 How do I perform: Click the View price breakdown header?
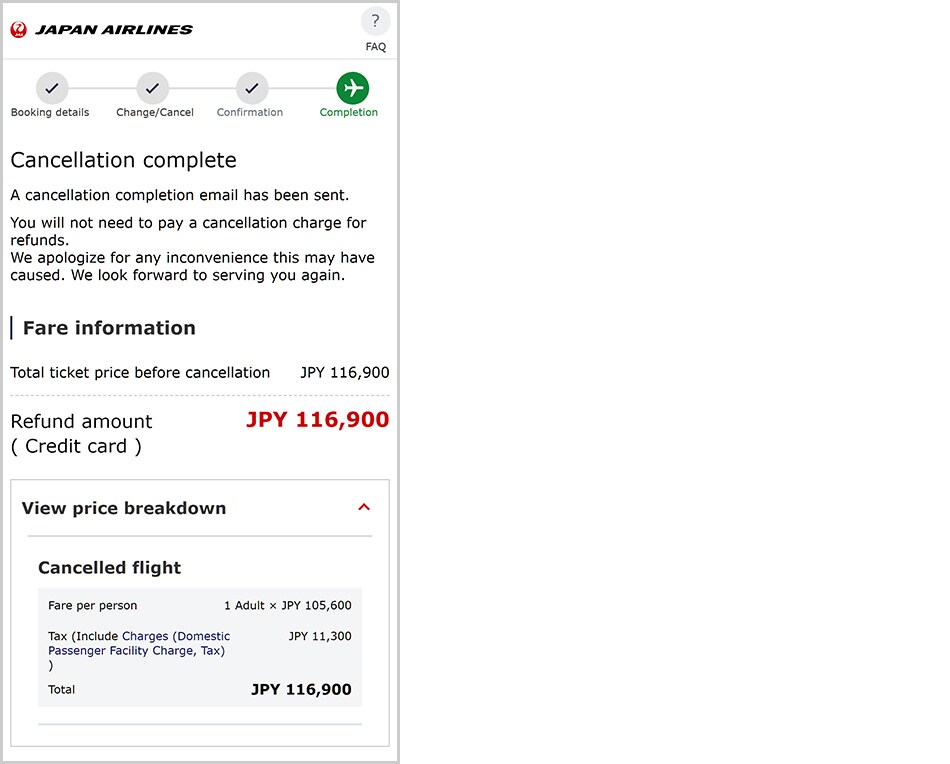[x=124, y=508]
